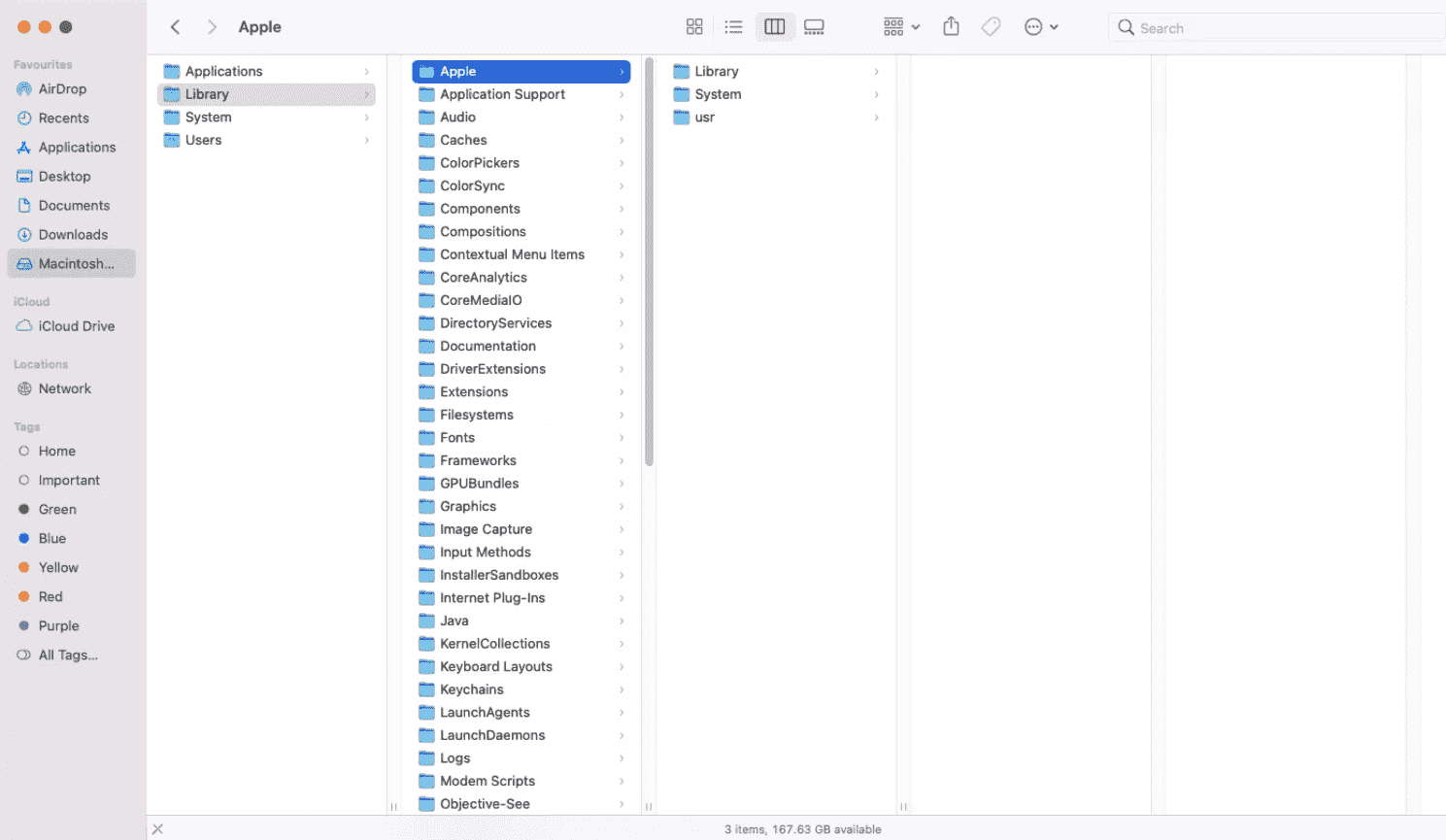Open AirDrop in the sidebar
The image size is (1446, 840).
pyautogui.click(x=62, y=89)
